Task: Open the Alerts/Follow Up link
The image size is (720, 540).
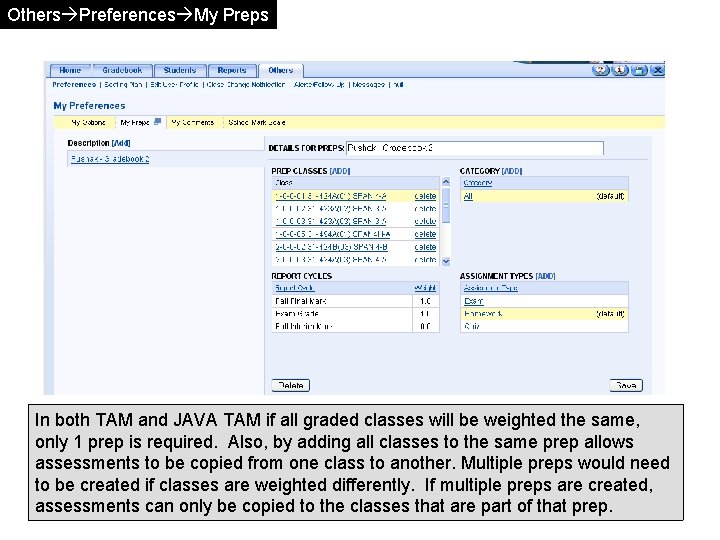Action: 319,84
